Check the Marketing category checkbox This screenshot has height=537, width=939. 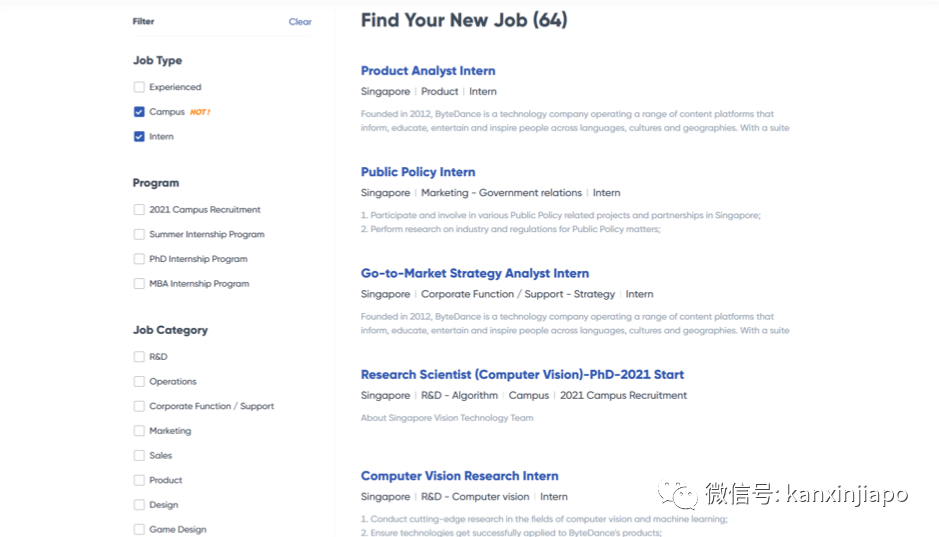point(139,431)
